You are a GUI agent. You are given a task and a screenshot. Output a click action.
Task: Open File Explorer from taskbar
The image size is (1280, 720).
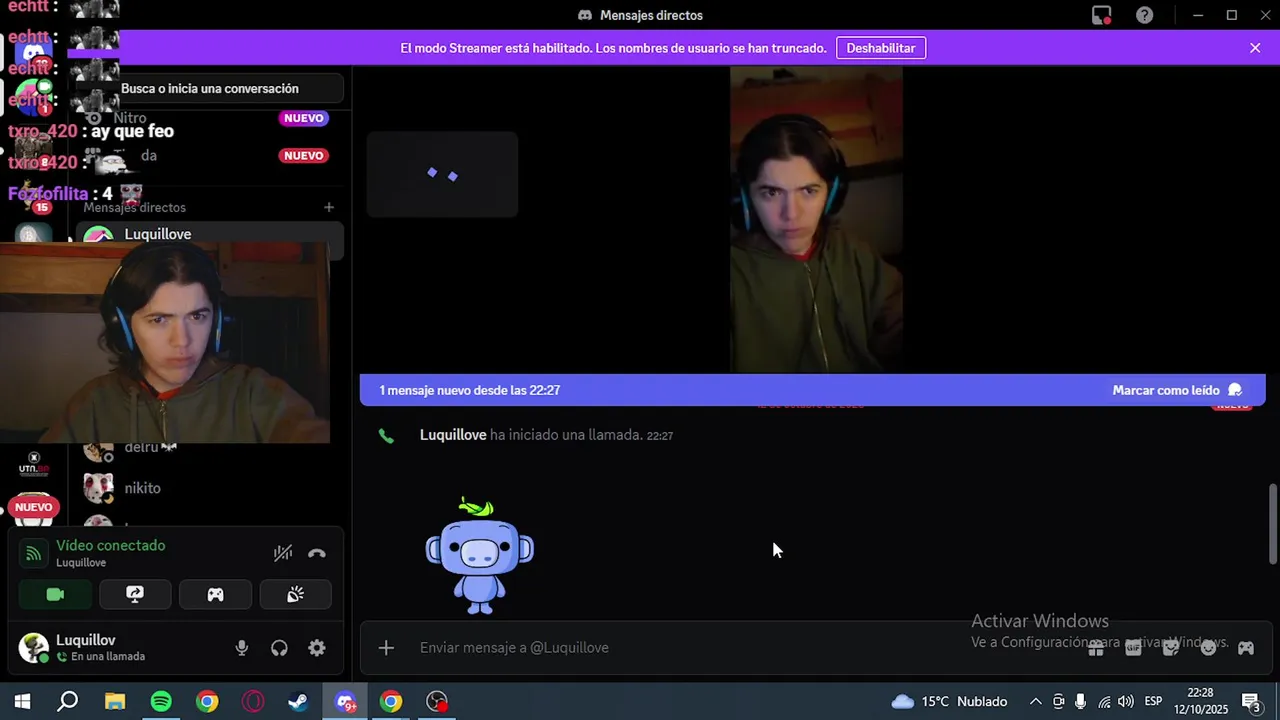click(x=115, y=702)
